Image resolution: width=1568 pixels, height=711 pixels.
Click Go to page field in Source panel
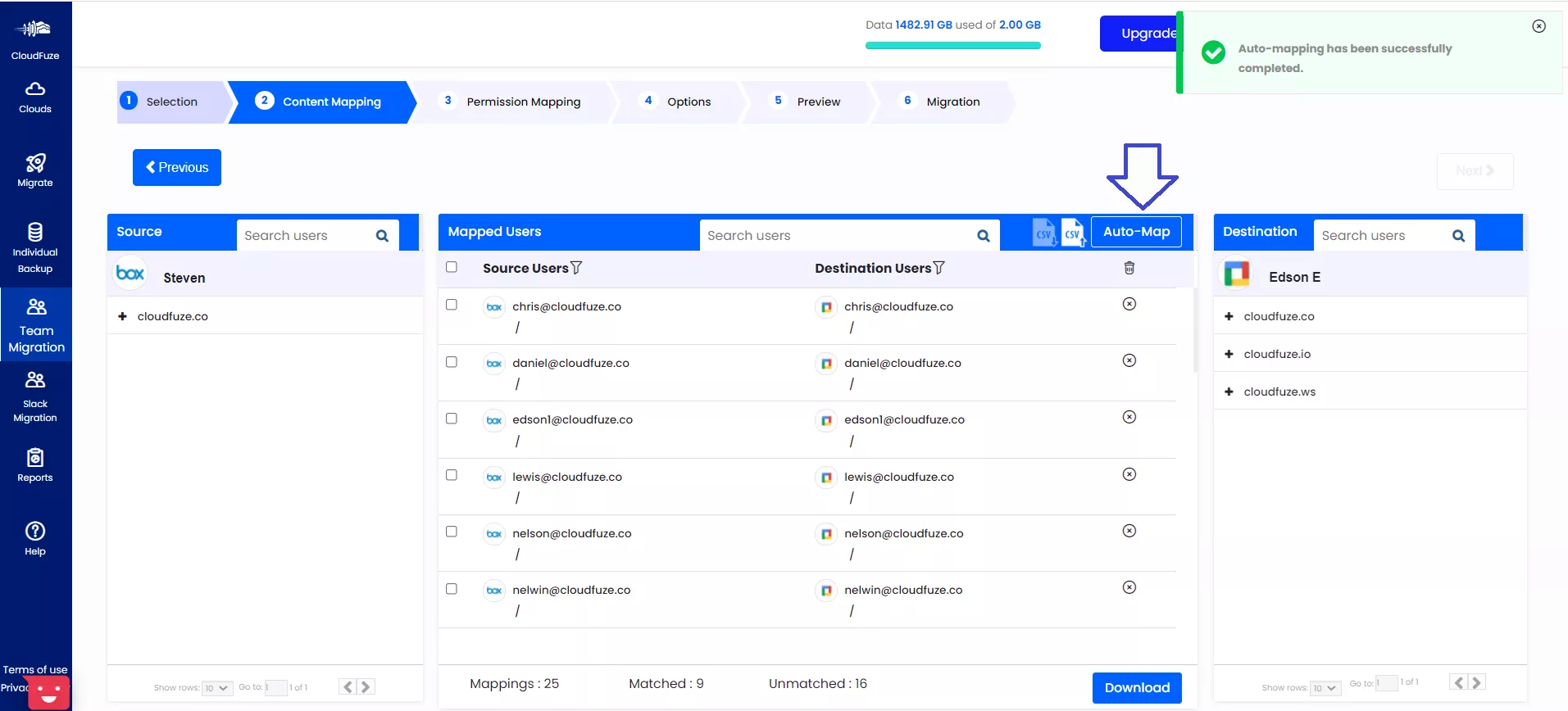(x=275, y=687)
